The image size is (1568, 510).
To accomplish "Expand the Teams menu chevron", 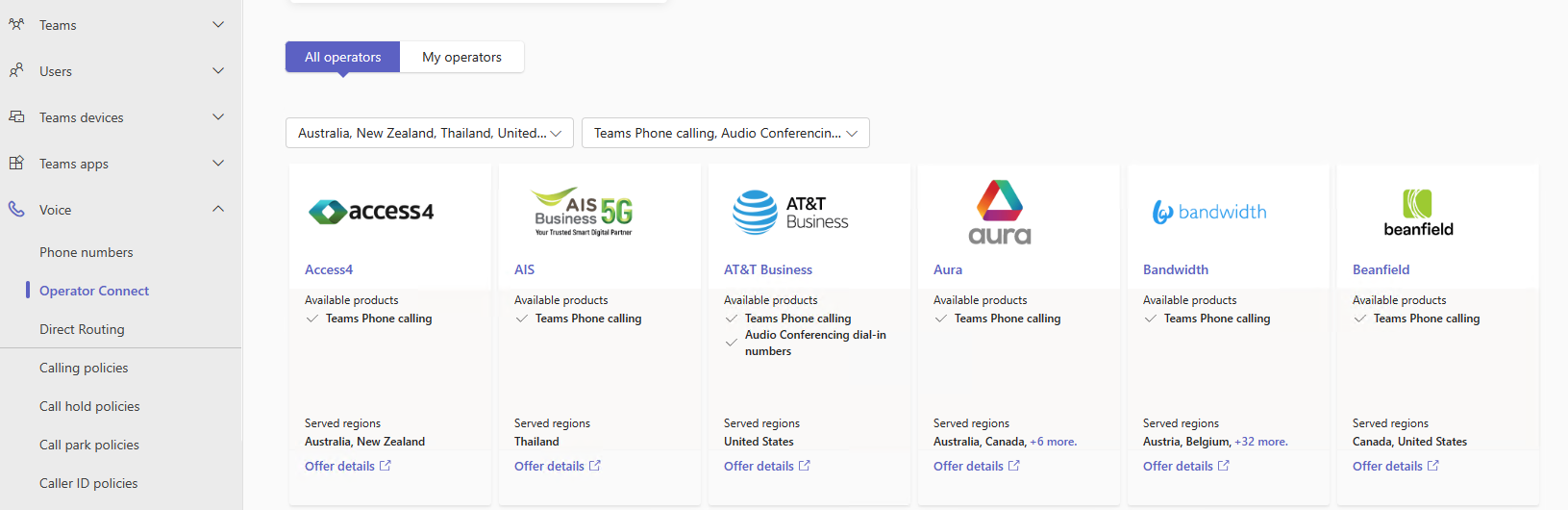I will pyautogui.click(x=218, y=24).
